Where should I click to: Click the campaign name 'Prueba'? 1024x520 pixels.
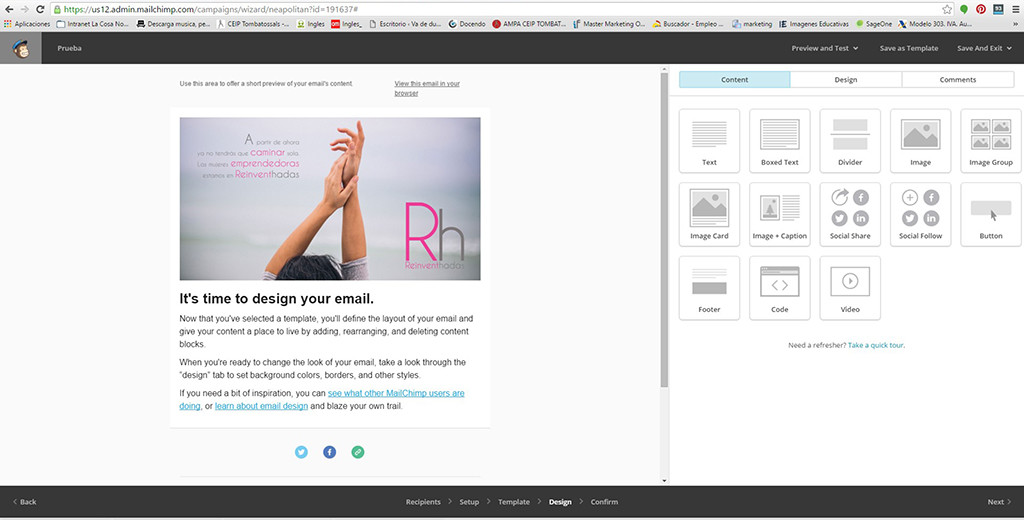point(69,48)
